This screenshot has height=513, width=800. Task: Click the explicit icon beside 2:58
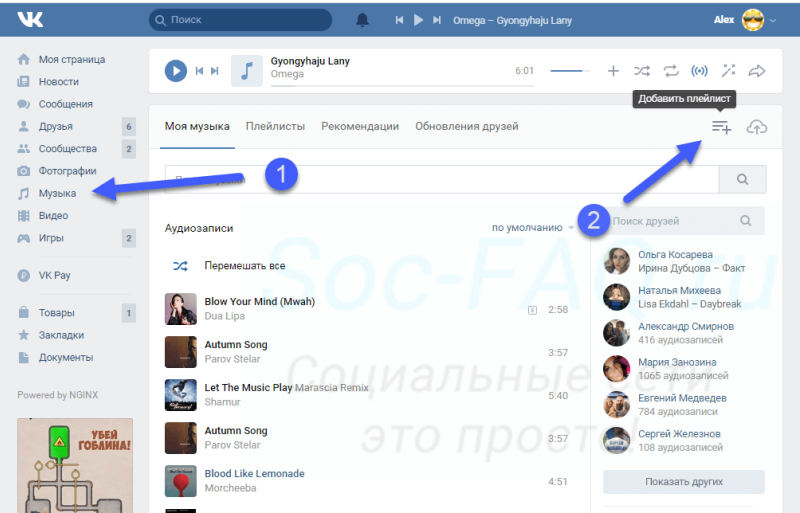(532, 310)
